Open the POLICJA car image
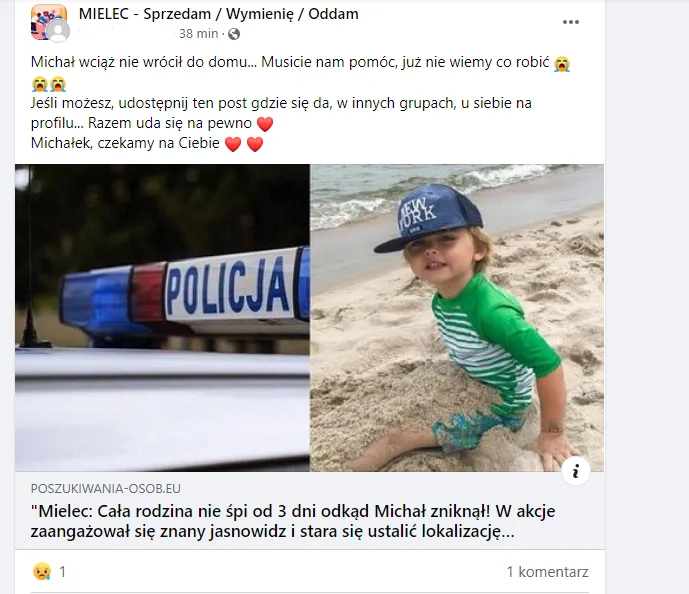 (162, 318)
